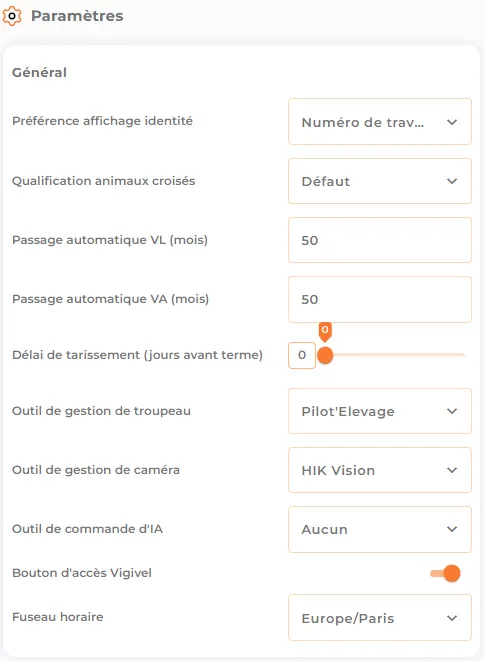Open the Outil de gestion de troupeau dropdown

pos(379,411)
